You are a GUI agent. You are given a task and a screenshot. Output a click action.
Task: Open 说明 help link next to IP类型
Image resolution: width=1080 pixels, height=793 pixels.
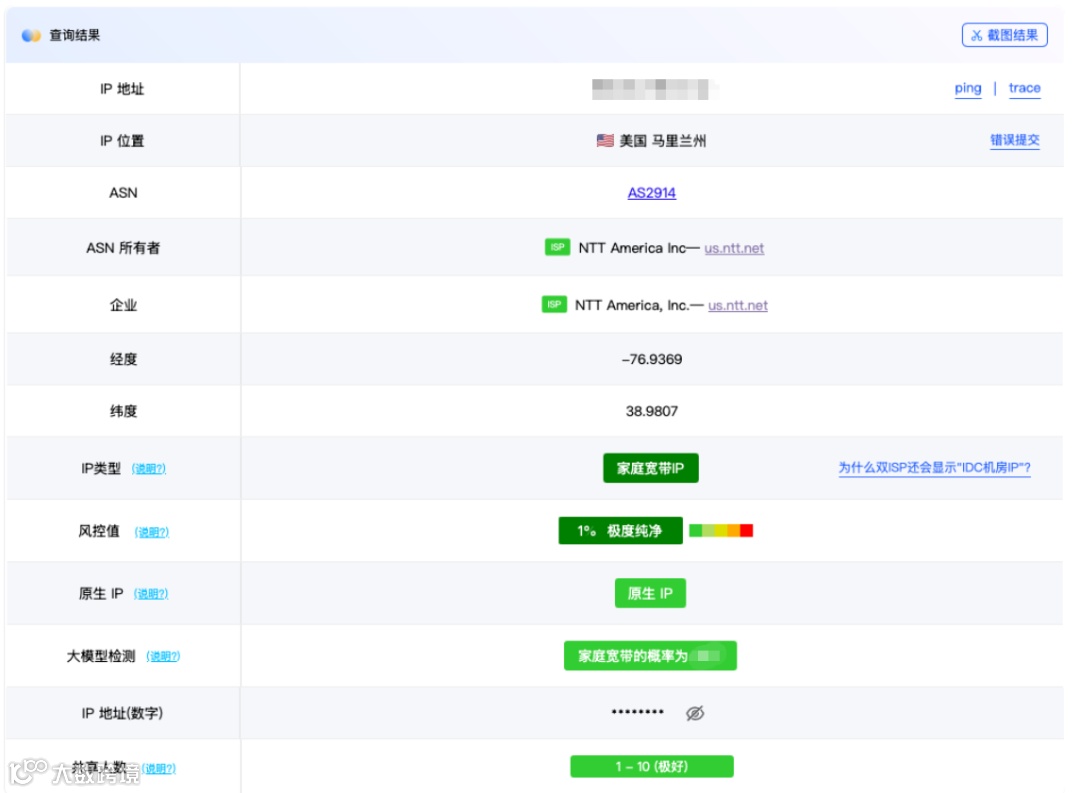tap(149, 468)
